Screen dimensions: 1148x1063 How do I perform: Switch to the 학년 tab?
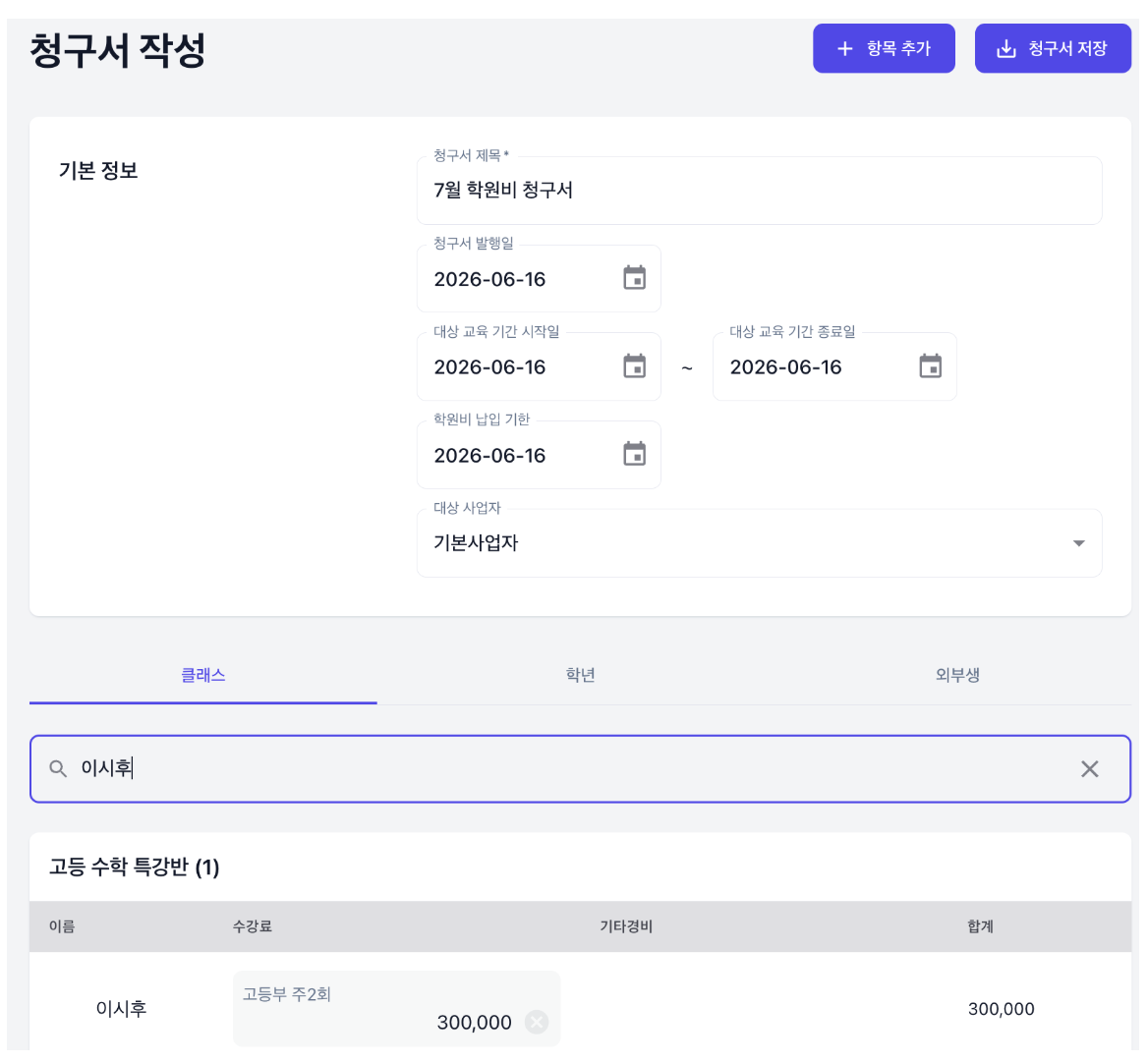[x=580, y=675]
